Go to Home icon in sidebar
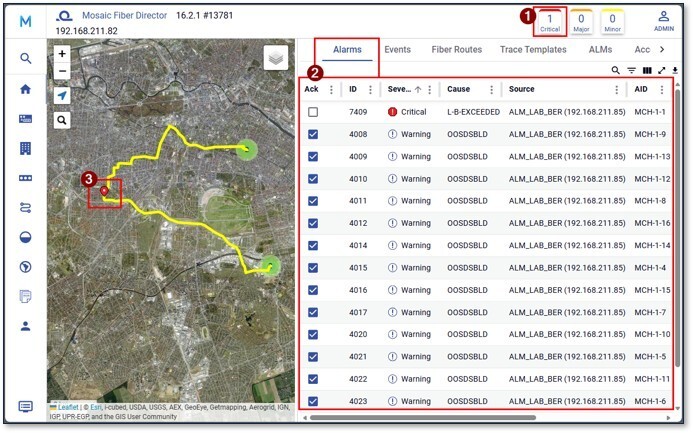Screen dimensions: 693x433 pyautogui.click(x=26, y=89)
